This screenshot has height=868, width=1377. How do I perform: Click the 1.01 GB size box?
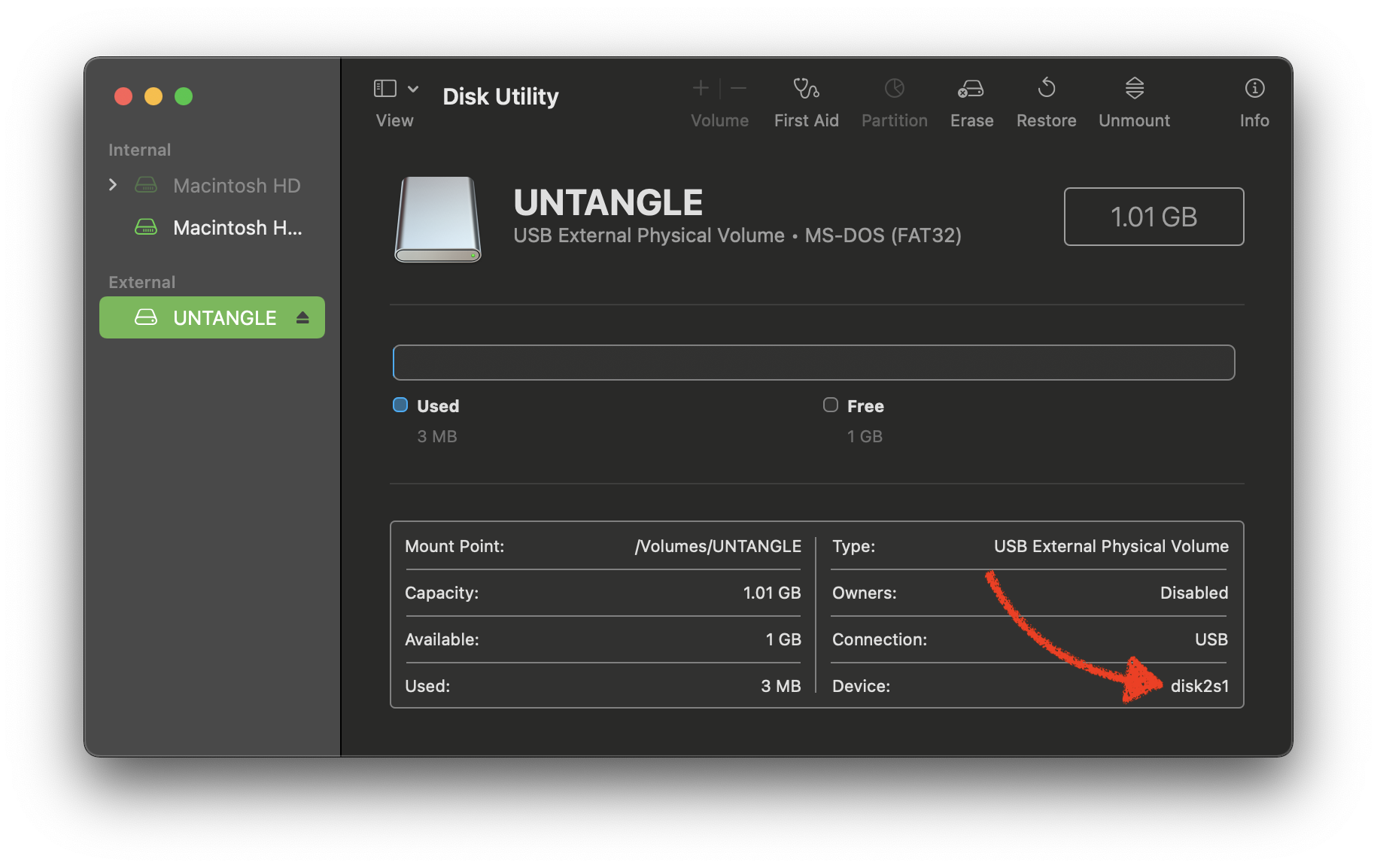[x=1154, y=217]
